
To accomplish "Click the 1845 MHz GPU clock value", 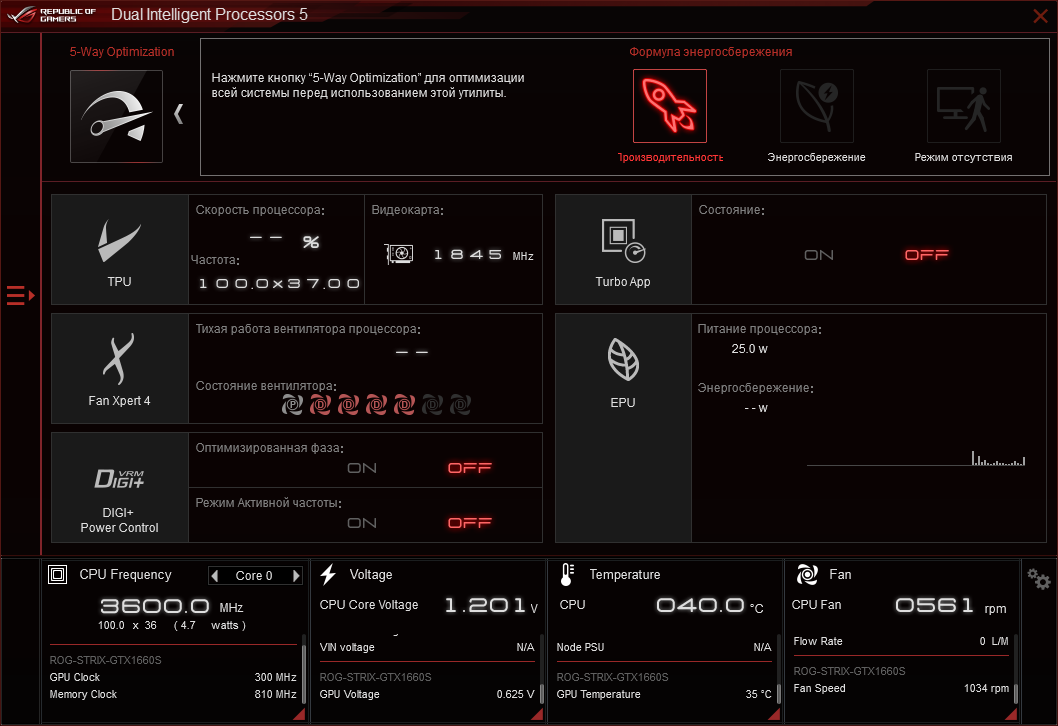I will [x=483, y=255].
